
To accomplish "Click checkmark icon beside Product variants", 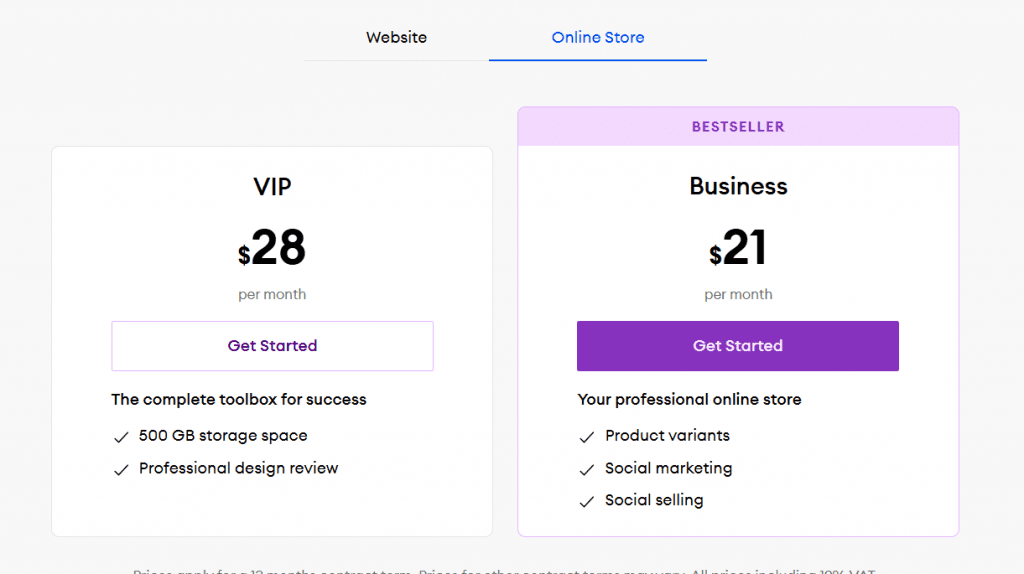I will tap(587, 437).
